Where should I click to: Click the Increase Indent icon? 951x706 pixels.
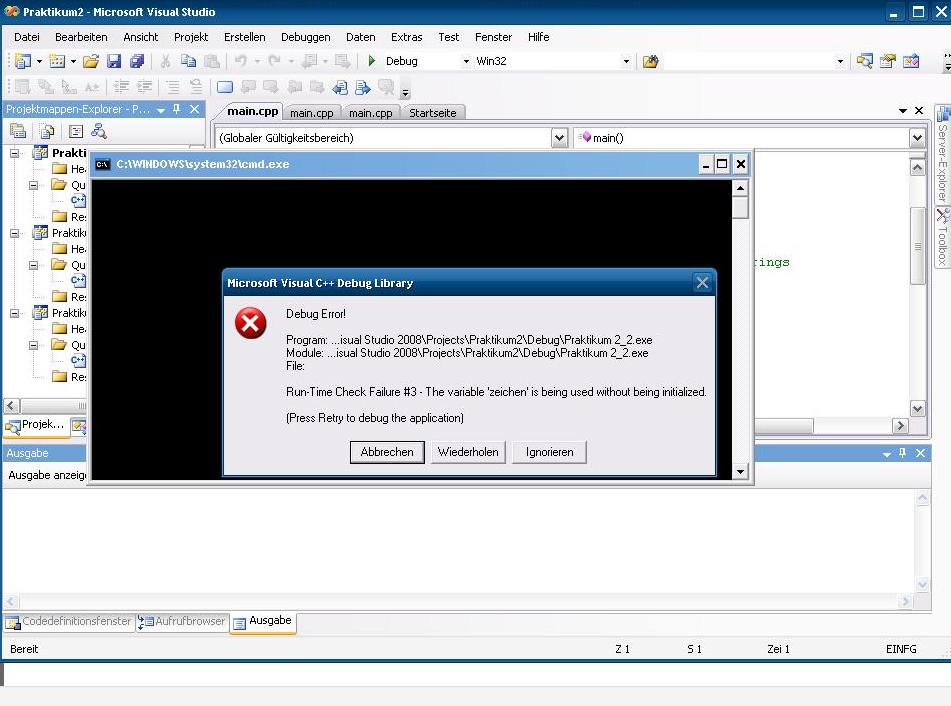(144, 87)
